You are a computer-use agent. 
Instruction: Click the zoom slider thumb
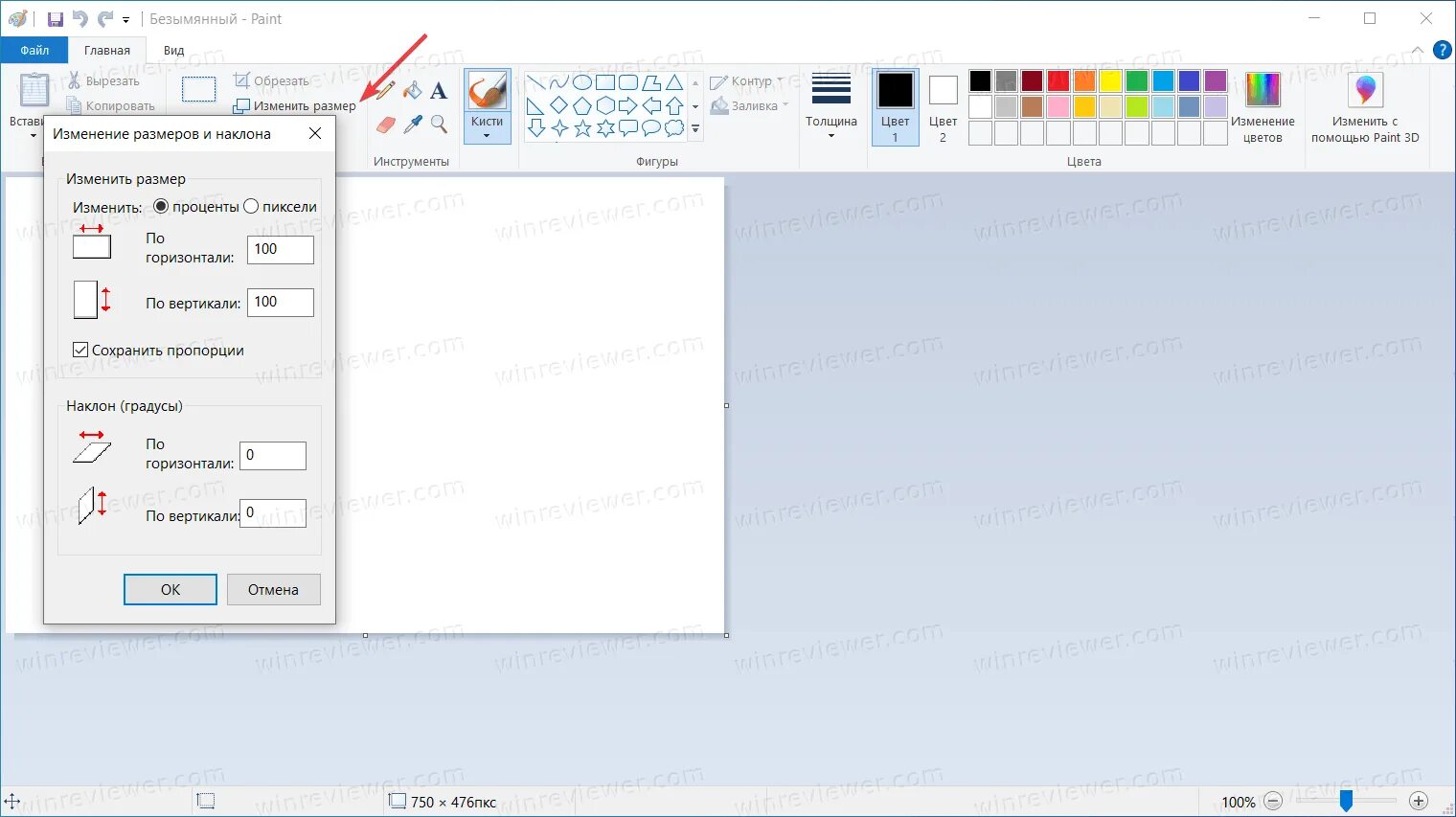tap(1346, 802)
